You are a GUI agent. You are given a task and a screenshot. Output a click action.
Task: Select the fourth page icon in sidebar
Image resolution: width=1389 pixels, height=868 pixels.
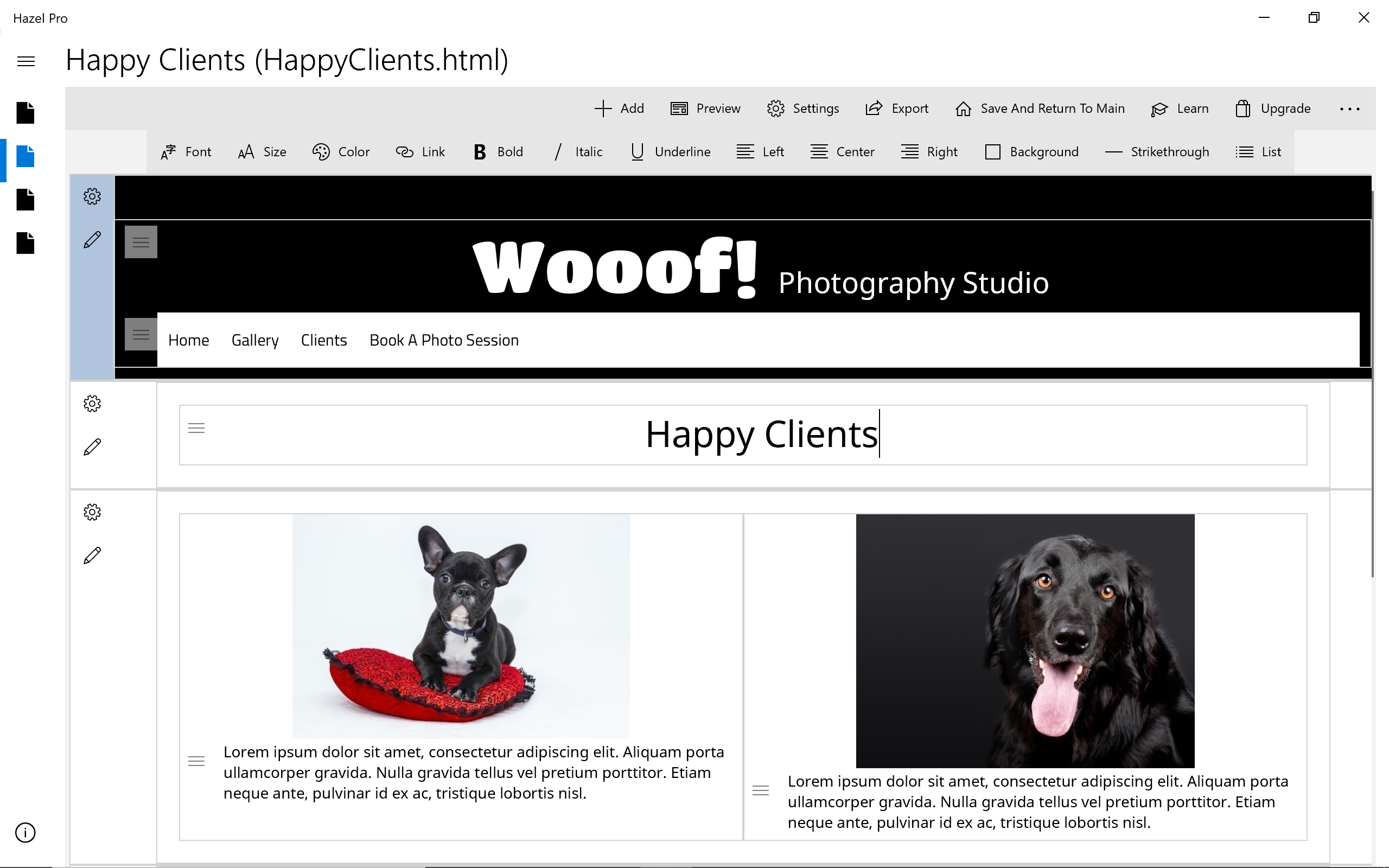coord(26,244)
